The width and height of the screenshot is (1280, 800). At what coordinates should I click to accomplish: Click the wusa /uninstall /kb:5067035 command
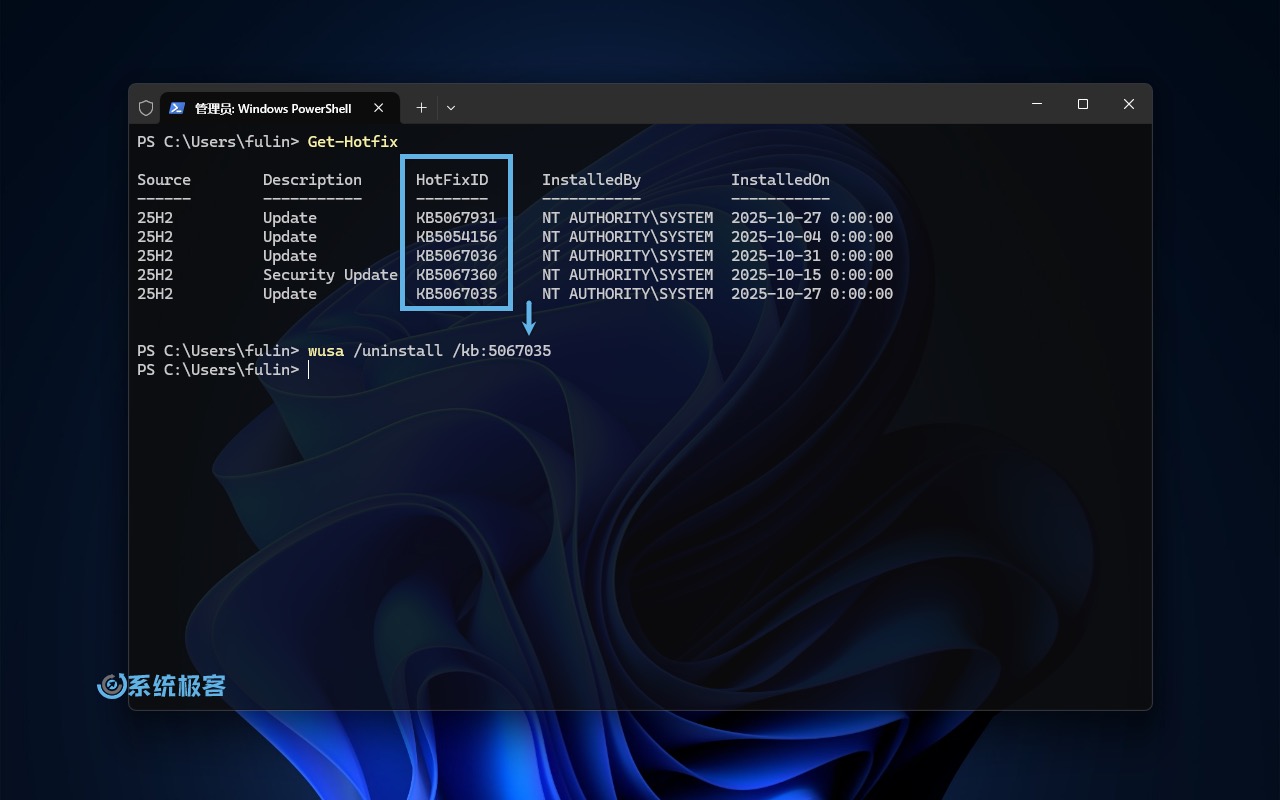coord(430,350)
